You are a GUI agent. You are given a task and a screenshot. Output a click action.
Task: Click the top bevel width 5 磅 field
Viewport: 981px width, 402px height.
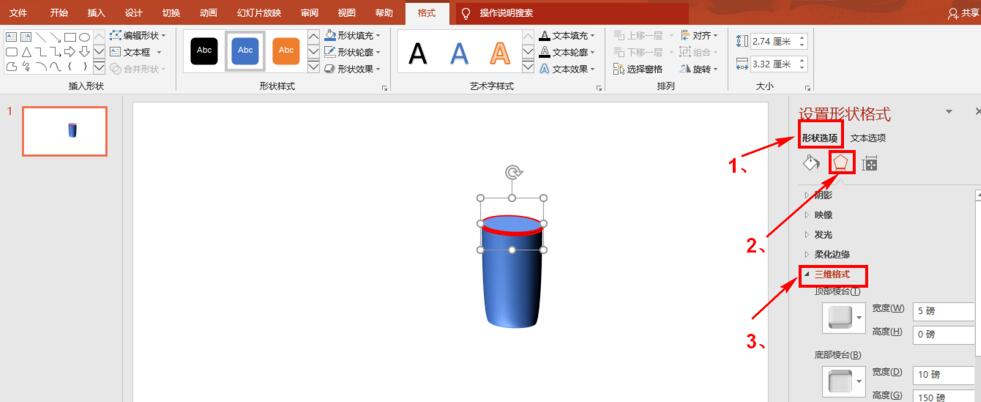(942, 309)
